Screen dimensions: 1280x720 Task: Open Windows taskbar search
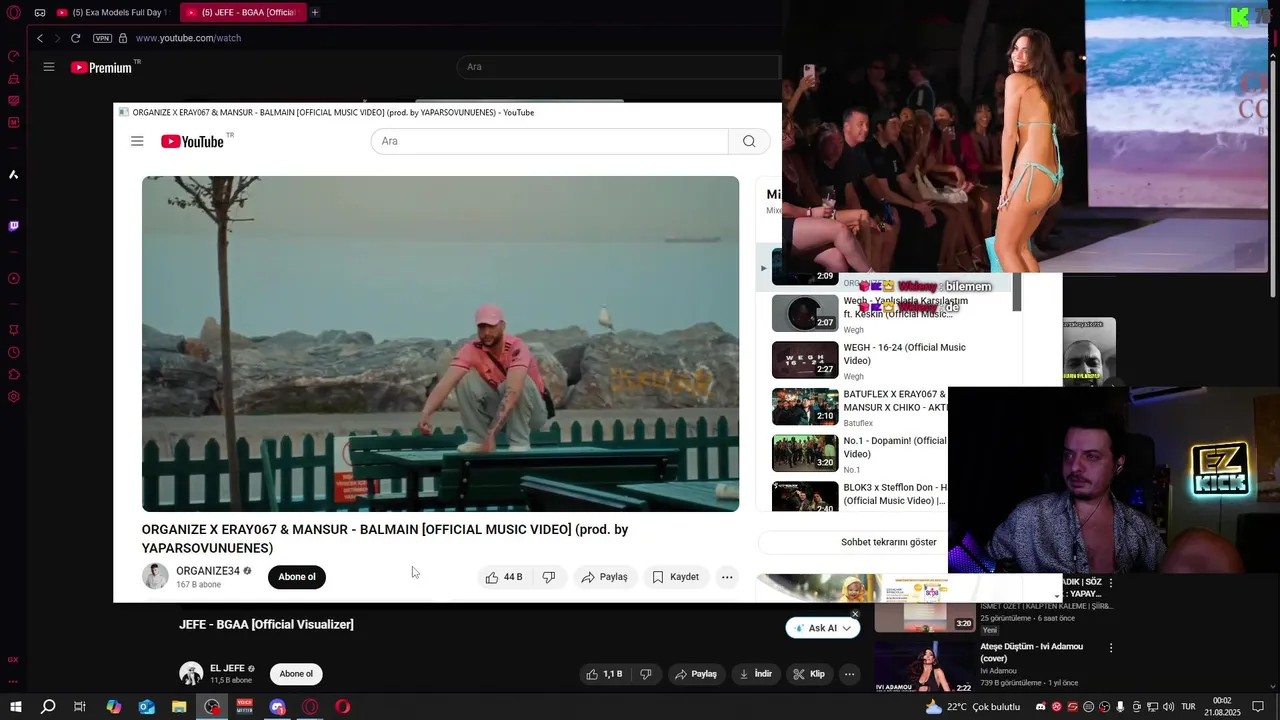tap(47, 707)
